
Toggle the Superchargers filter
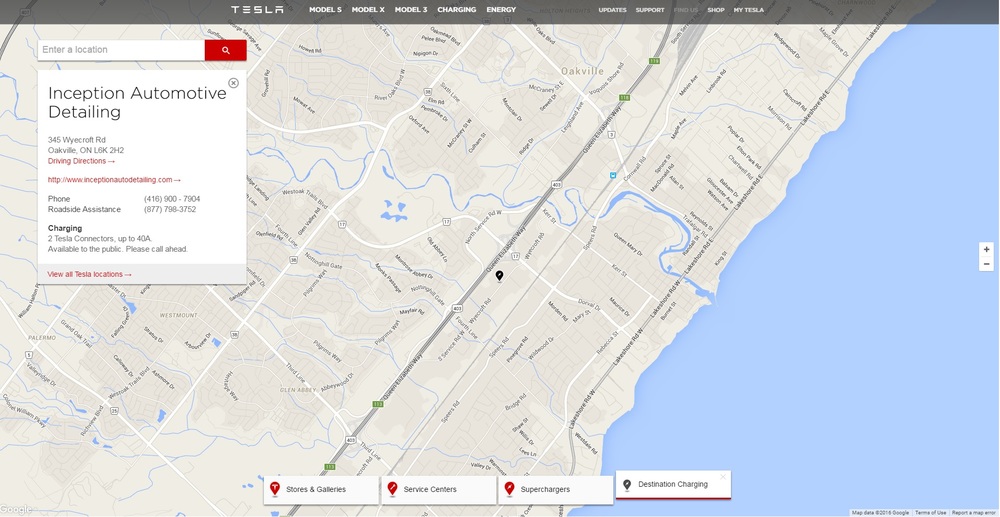(x=555, y=490)
